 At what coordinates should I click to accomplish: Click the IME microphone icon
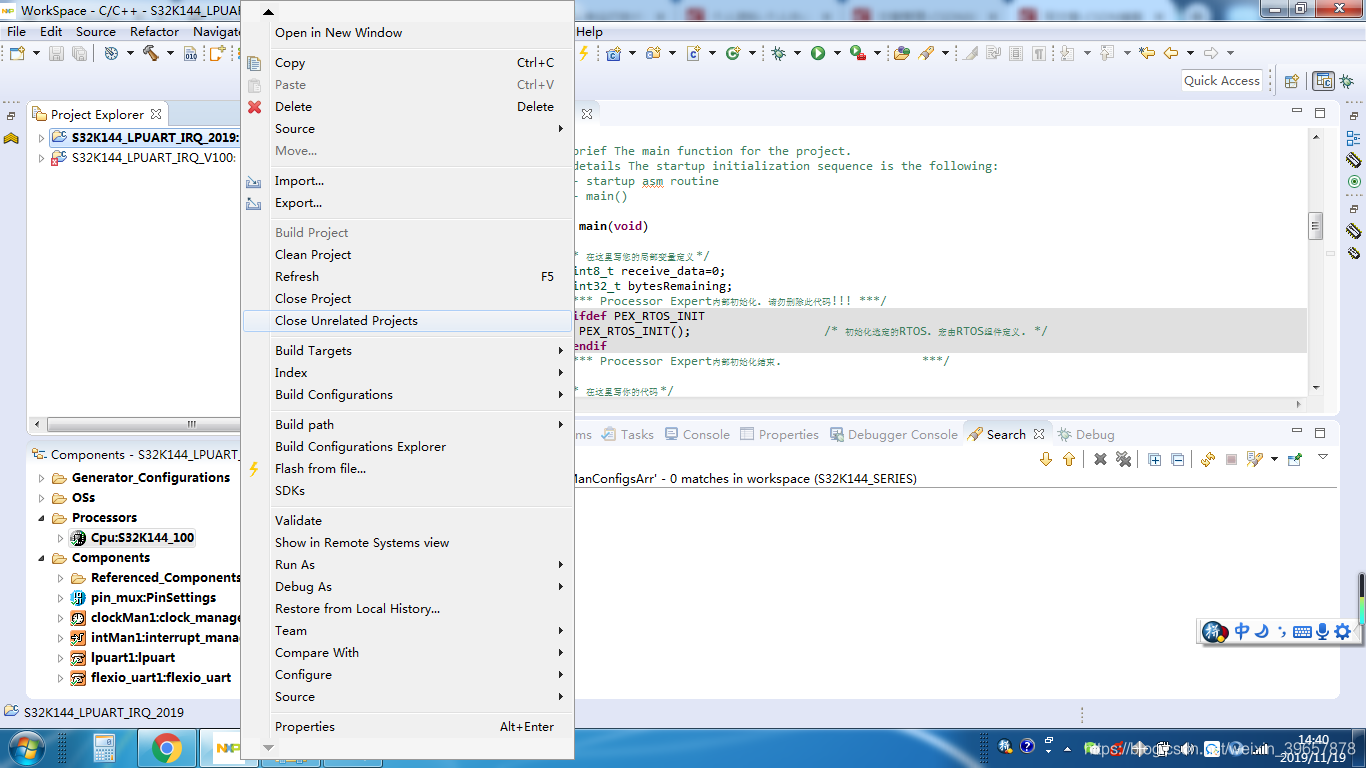1322,631
